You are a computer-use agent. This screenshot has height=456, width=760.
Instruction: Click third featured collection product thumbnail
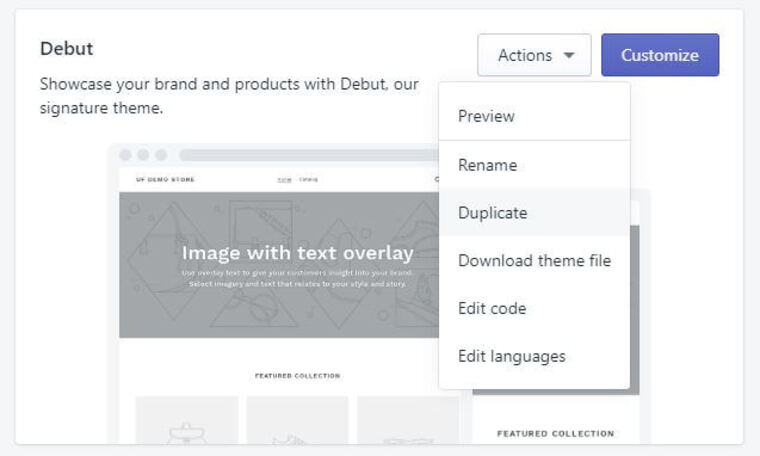tap(408, 420)
